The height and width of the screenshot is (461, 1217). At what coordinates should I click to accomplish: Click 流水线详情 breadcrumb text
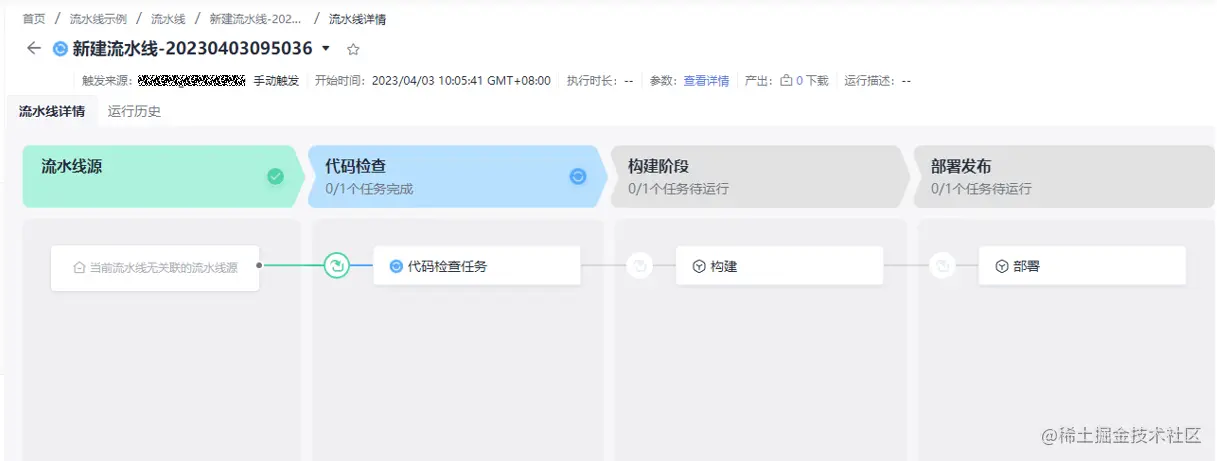357,19
